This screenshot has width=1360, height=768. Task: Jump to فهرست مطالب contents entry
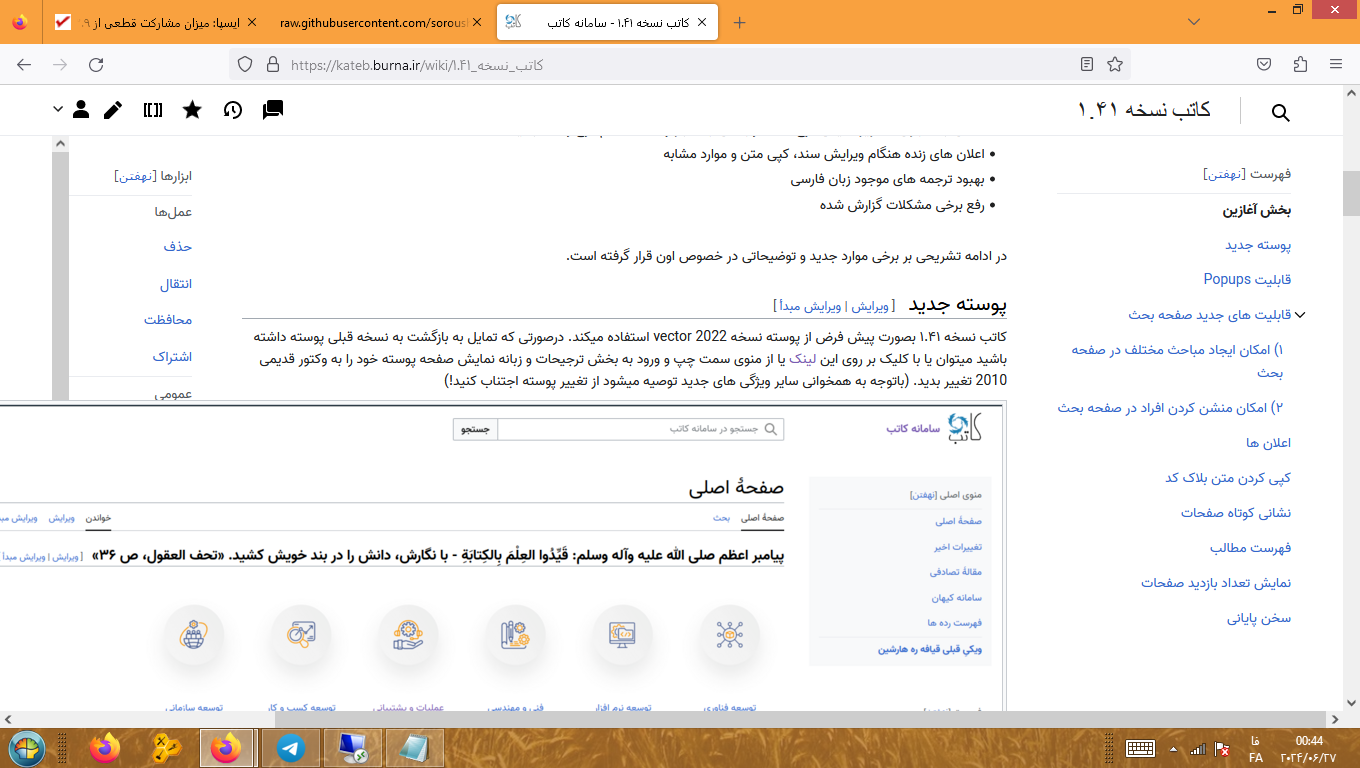(1251, 548)
